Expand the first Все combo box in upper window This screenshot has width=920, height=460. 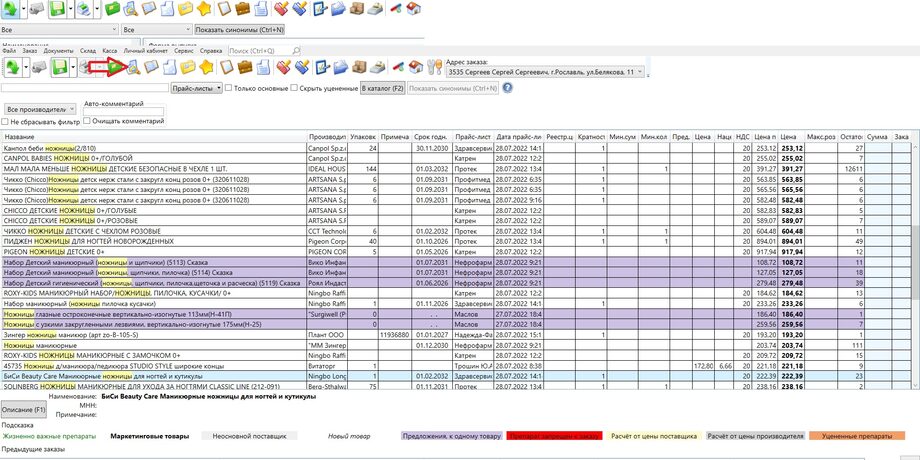(x=60, y=29)
